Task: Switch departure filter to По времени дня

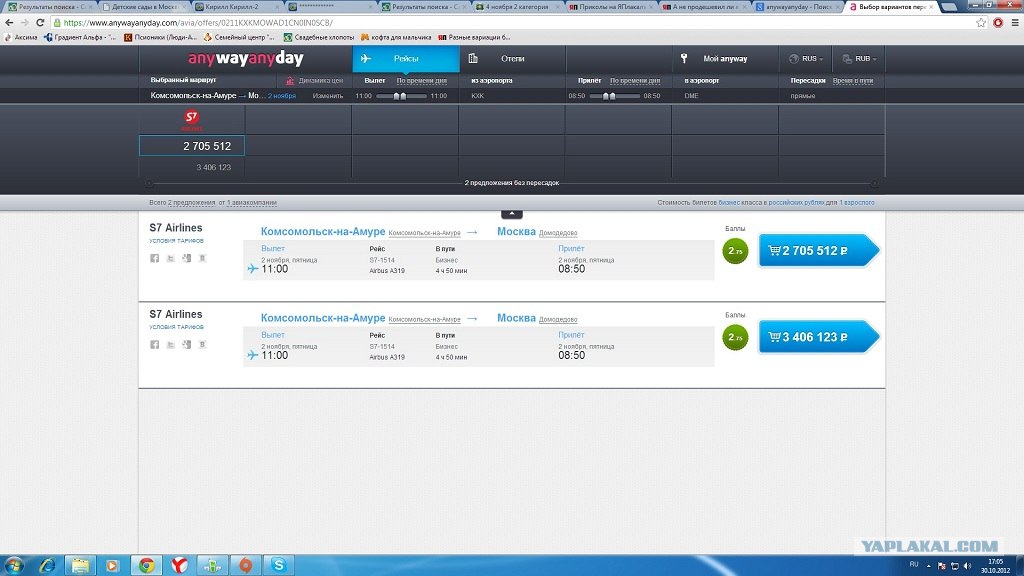Action: coord(422,81)
